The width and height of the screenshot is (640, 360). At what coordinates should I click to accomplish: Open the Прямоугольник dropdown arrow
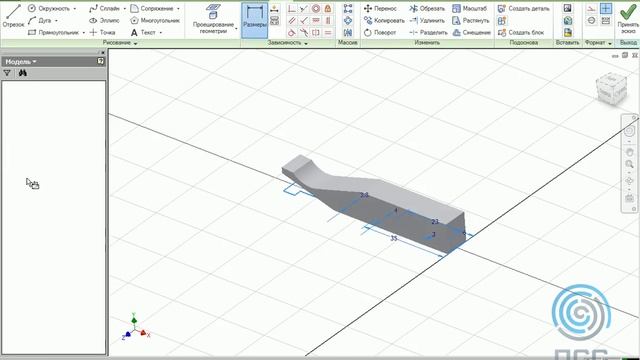point(84,32)
